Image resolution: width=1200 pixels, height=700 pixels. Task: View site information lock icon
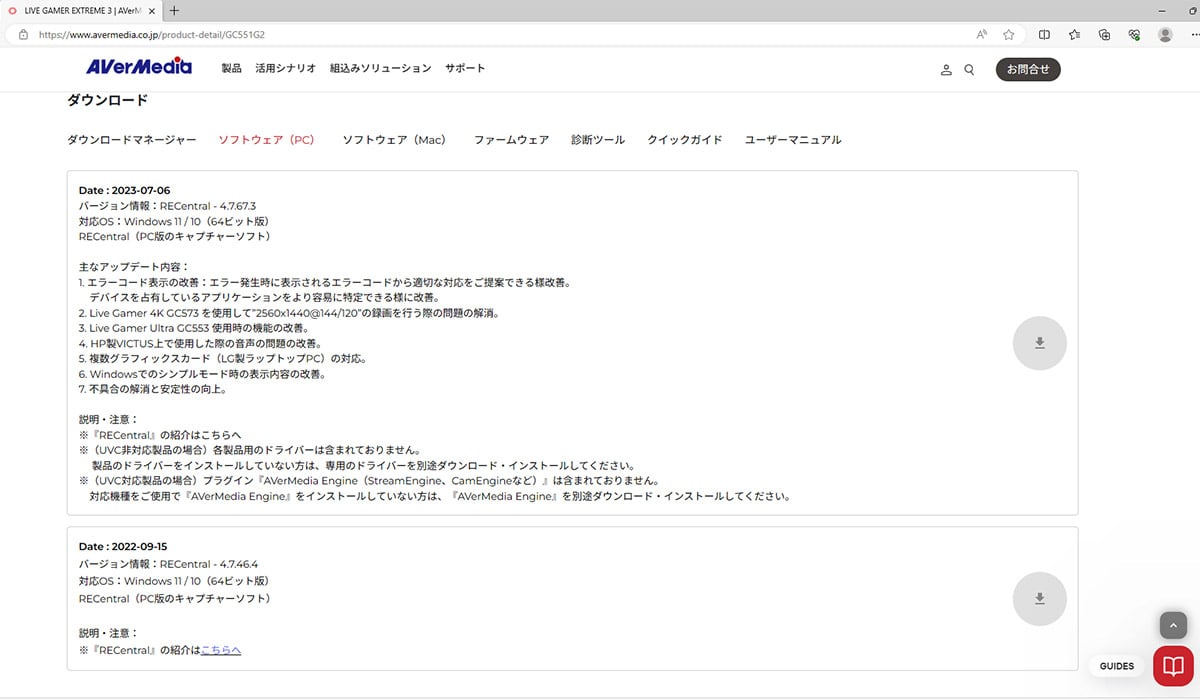coord(23,34)
